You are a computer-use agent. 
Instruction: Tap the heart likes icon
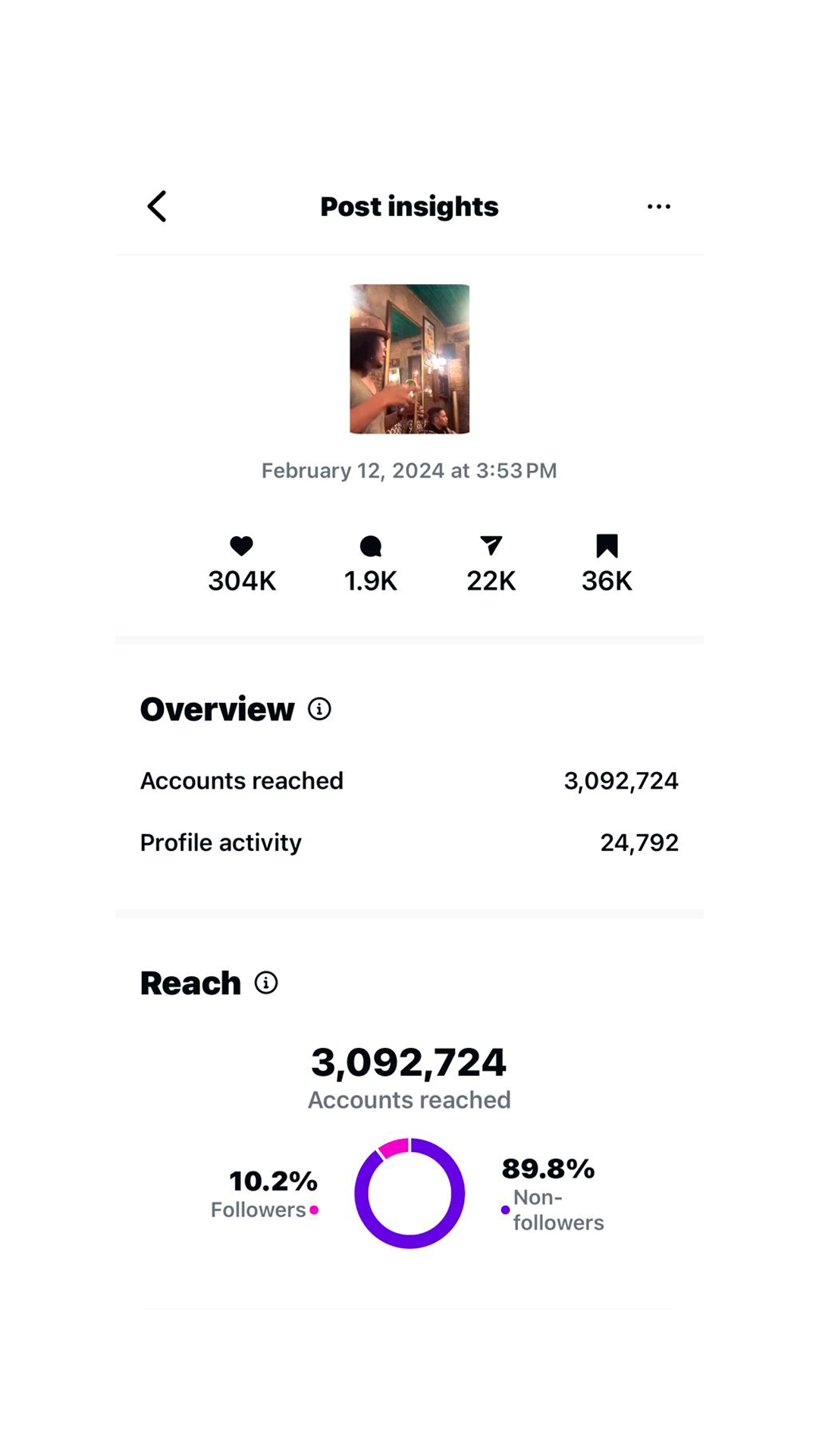(x=241, y=546)
